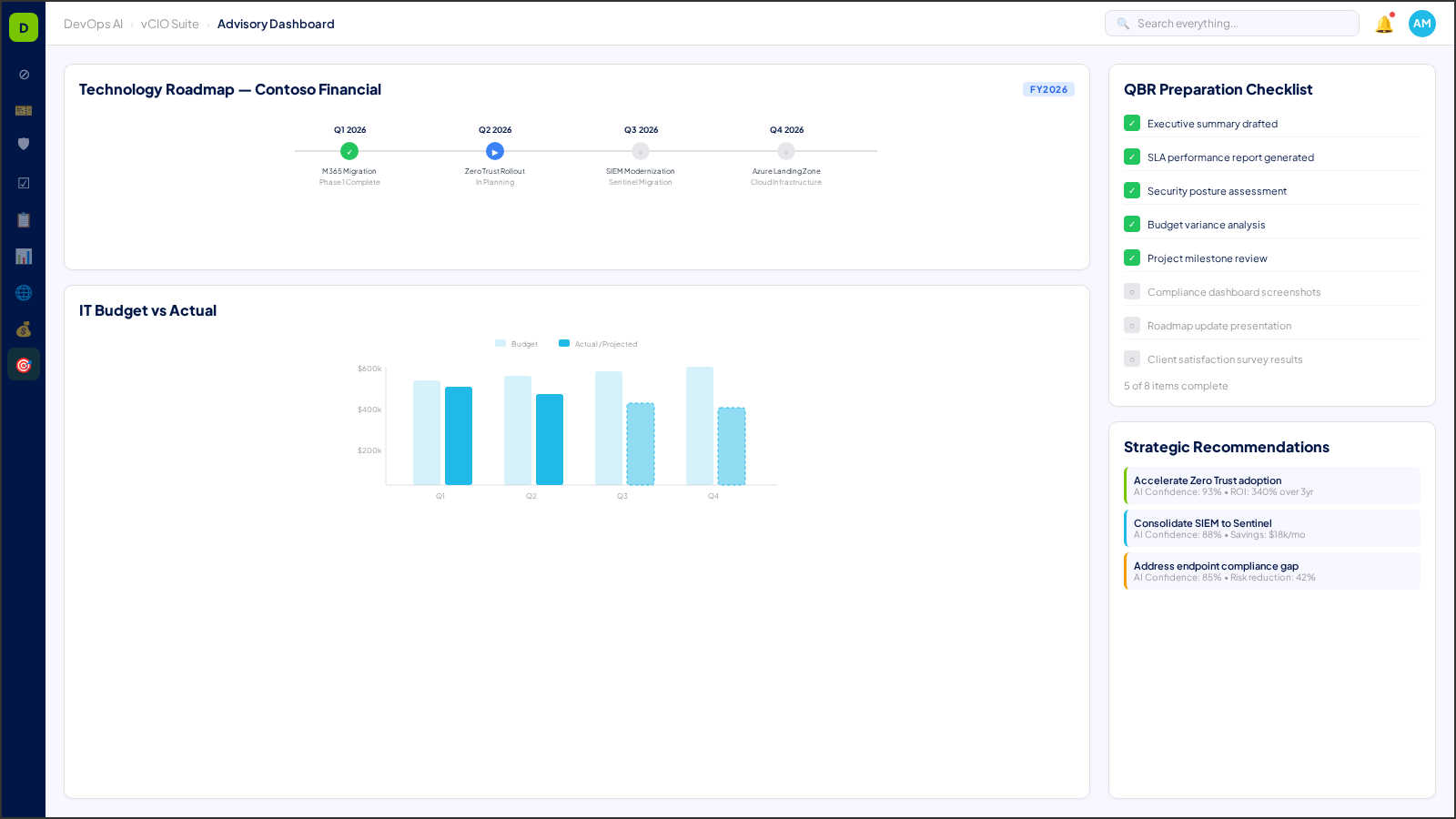The width and height of the screenshot is (1456, 819).
Task: Click the Search everything input field
Action: (1231, 23)
